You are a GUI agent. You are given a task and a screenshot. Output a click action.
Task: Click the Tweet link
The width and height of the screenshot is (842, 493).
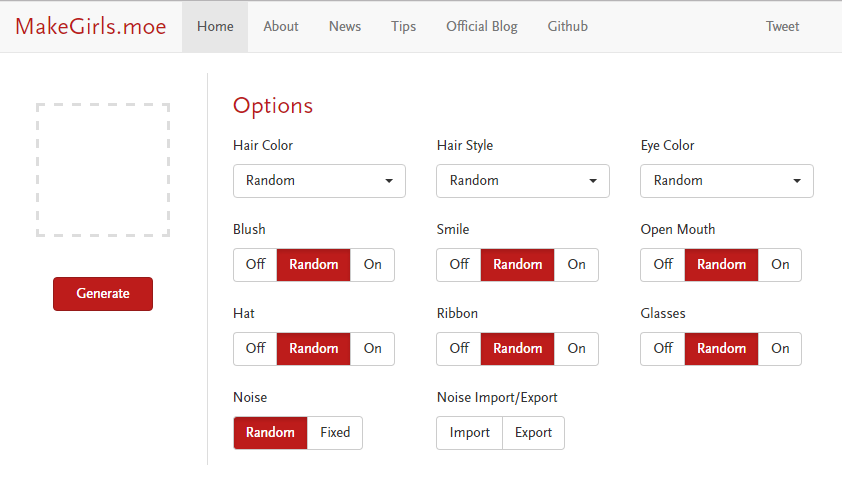click(782, 27)
